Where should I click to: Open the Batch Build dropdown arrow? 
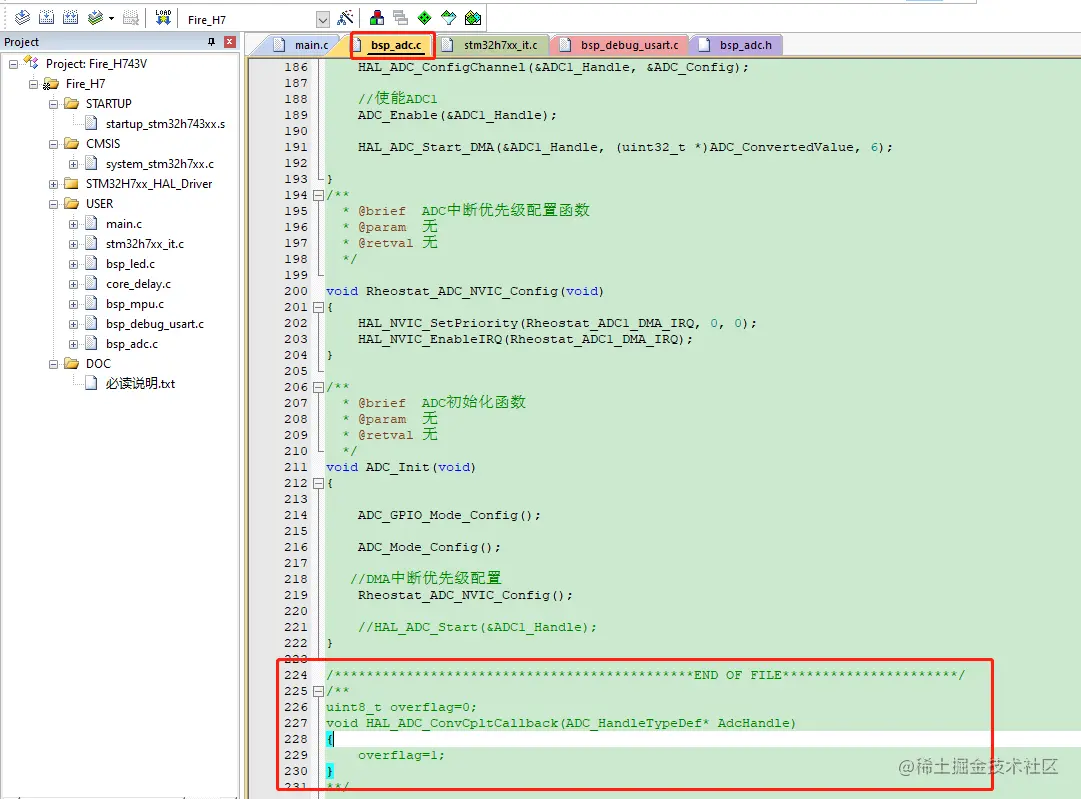click(x=111, y=19)
